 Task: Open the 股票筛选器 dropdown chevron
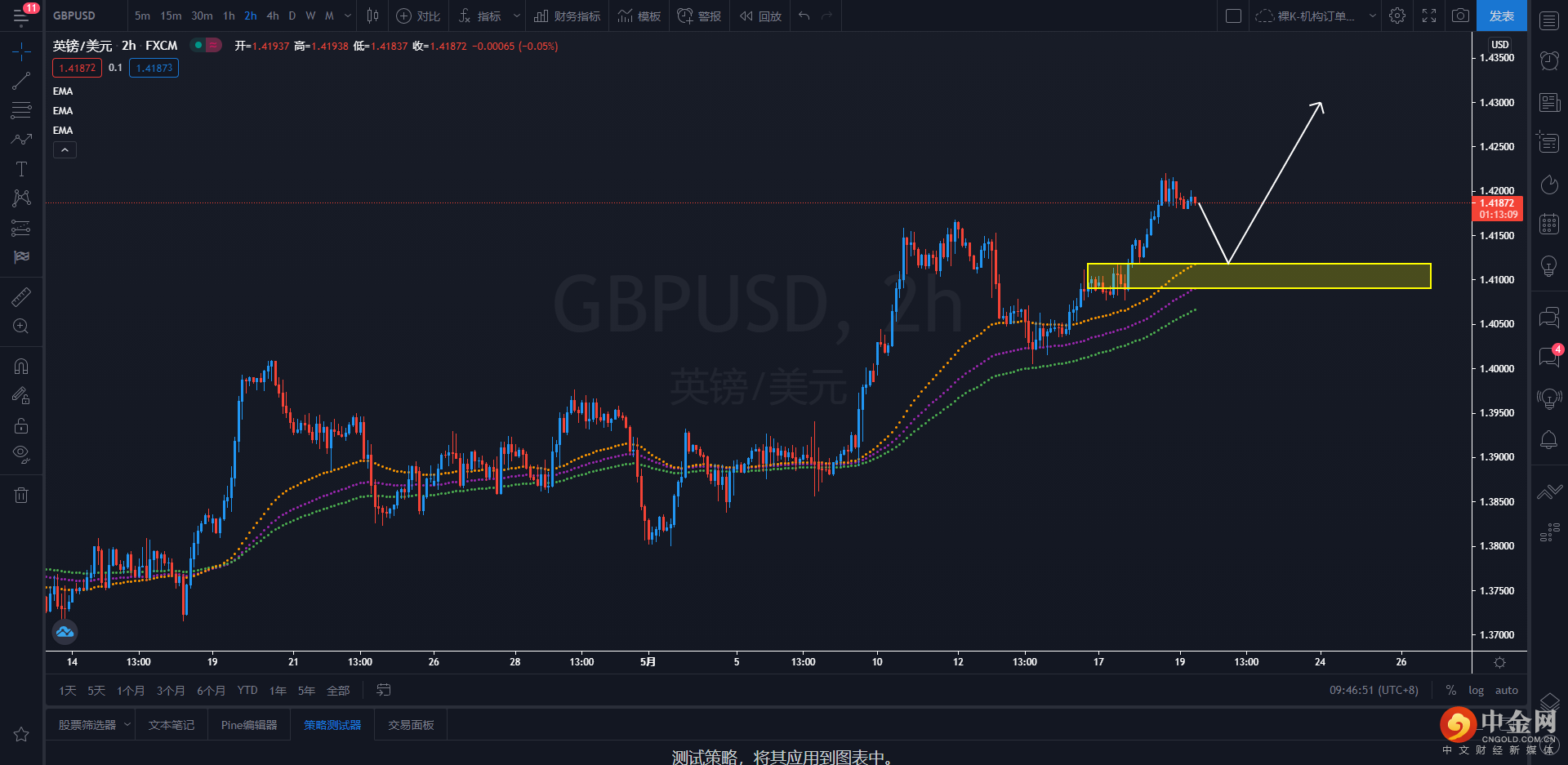coord(127,725)
